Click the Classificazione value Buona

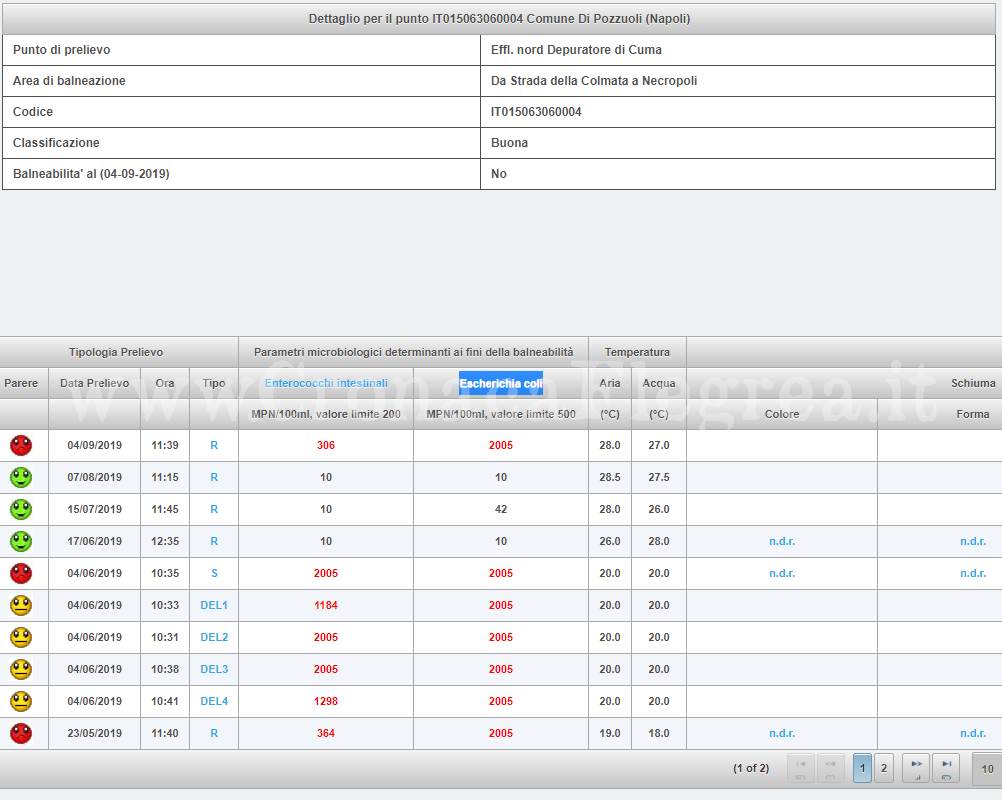pos(509,142)
